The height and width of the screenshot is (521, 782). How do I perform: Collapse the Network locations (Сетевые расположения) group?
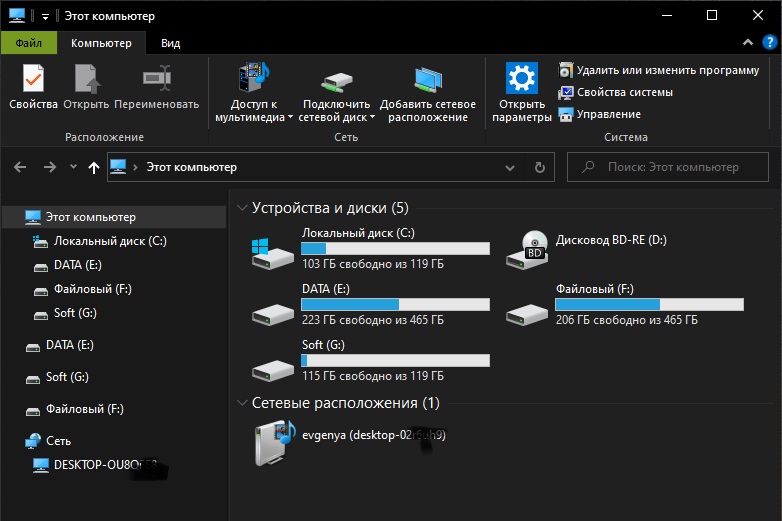(x=241, y=403)
